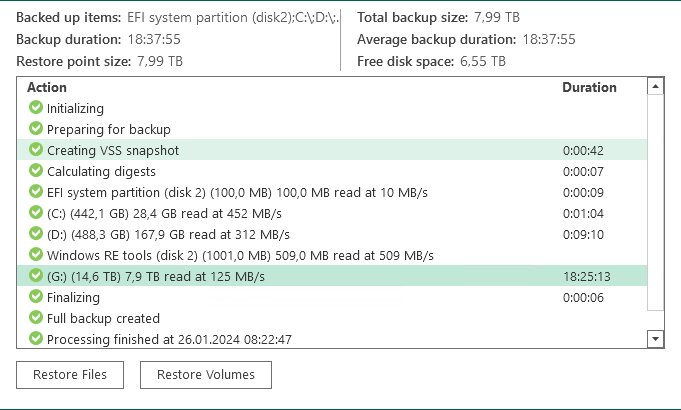The image size is (681, 410).
Task: Click the green checkmark beside Initializing
Action: (x=36, y=108)
